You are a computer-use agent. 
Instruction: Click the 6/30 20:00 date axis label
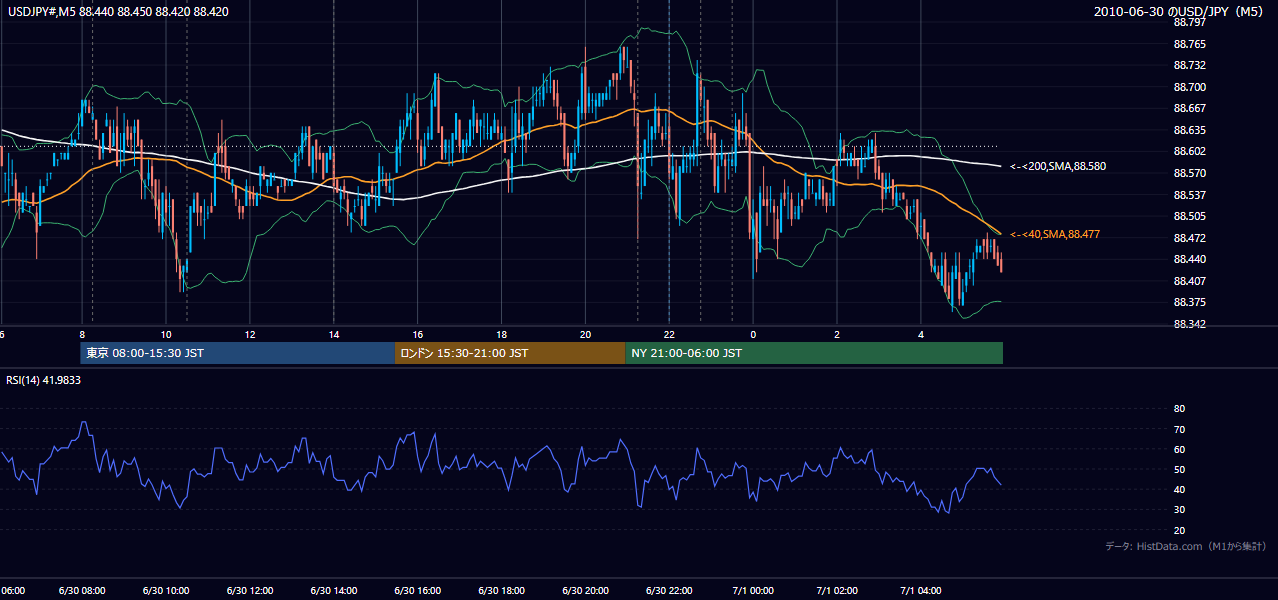point(586,591)
